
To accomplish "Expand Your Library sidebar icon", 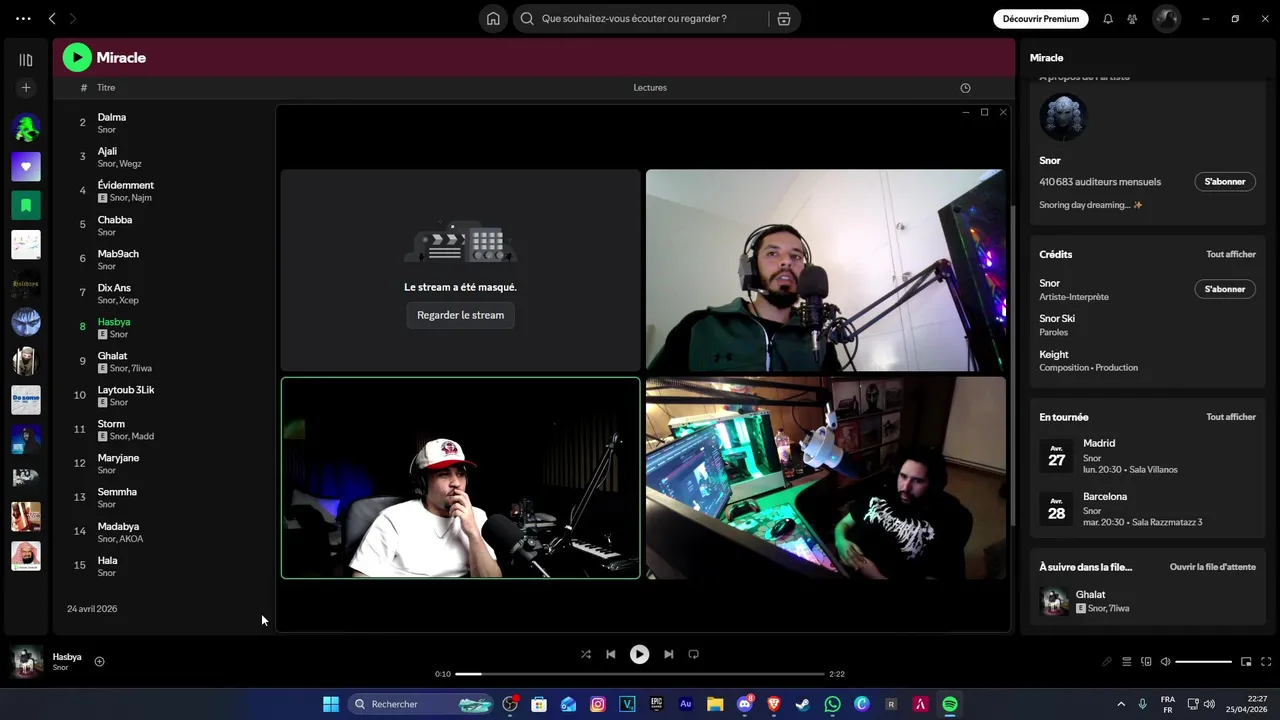I will (x=26, y=60).
